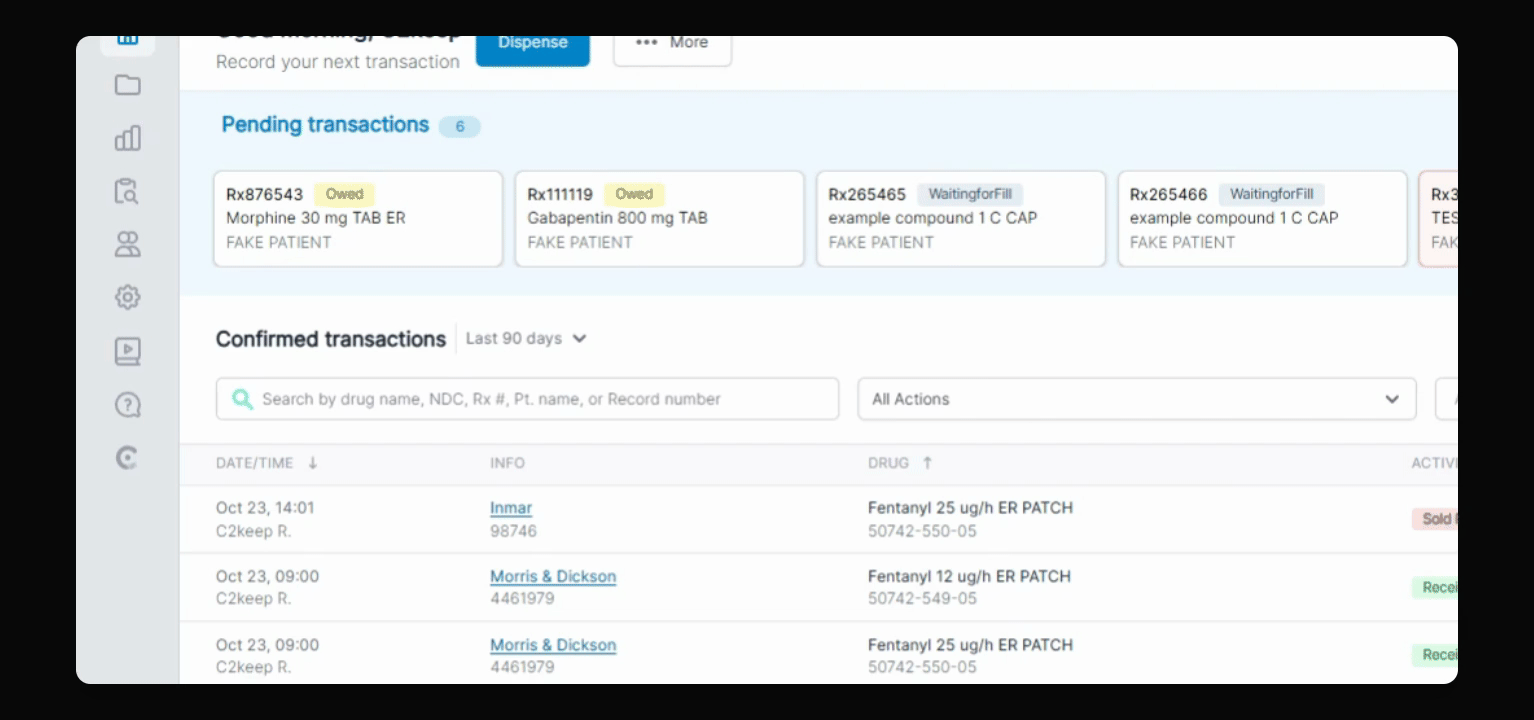Click the DATE/TIME column header label
The height and width of the screenshot is (720, 1534).
(255, 463)
